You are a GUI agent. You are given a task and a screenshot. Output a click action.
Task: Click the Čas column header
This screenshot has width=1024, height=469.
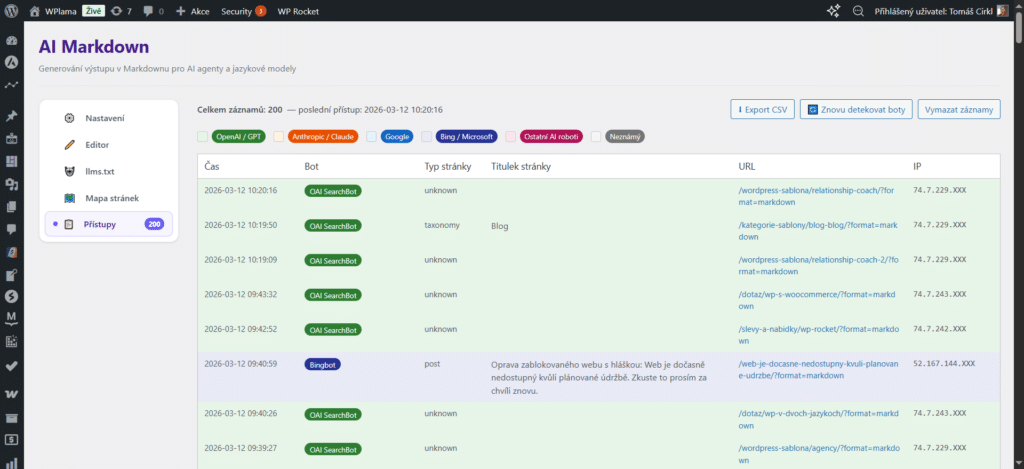tap(211, 167)
